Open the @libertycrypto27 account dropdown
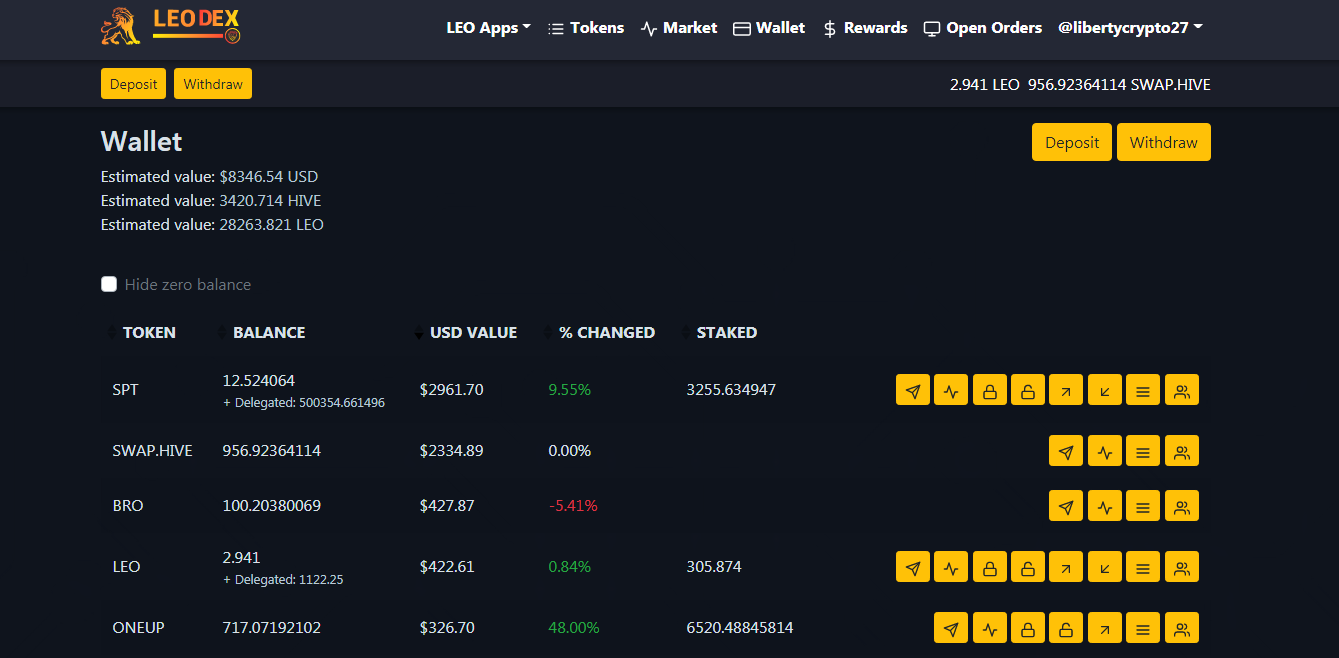Image resolution: width=1339 pixels, height=658 pixels. pyautogui.click(x=1130, y=28)
